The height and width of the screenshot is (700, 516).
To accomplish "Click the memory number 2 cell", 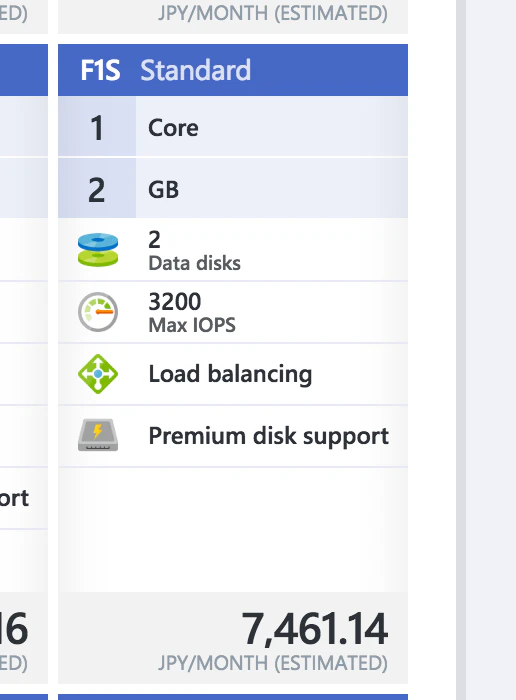I will coord(97,189).
